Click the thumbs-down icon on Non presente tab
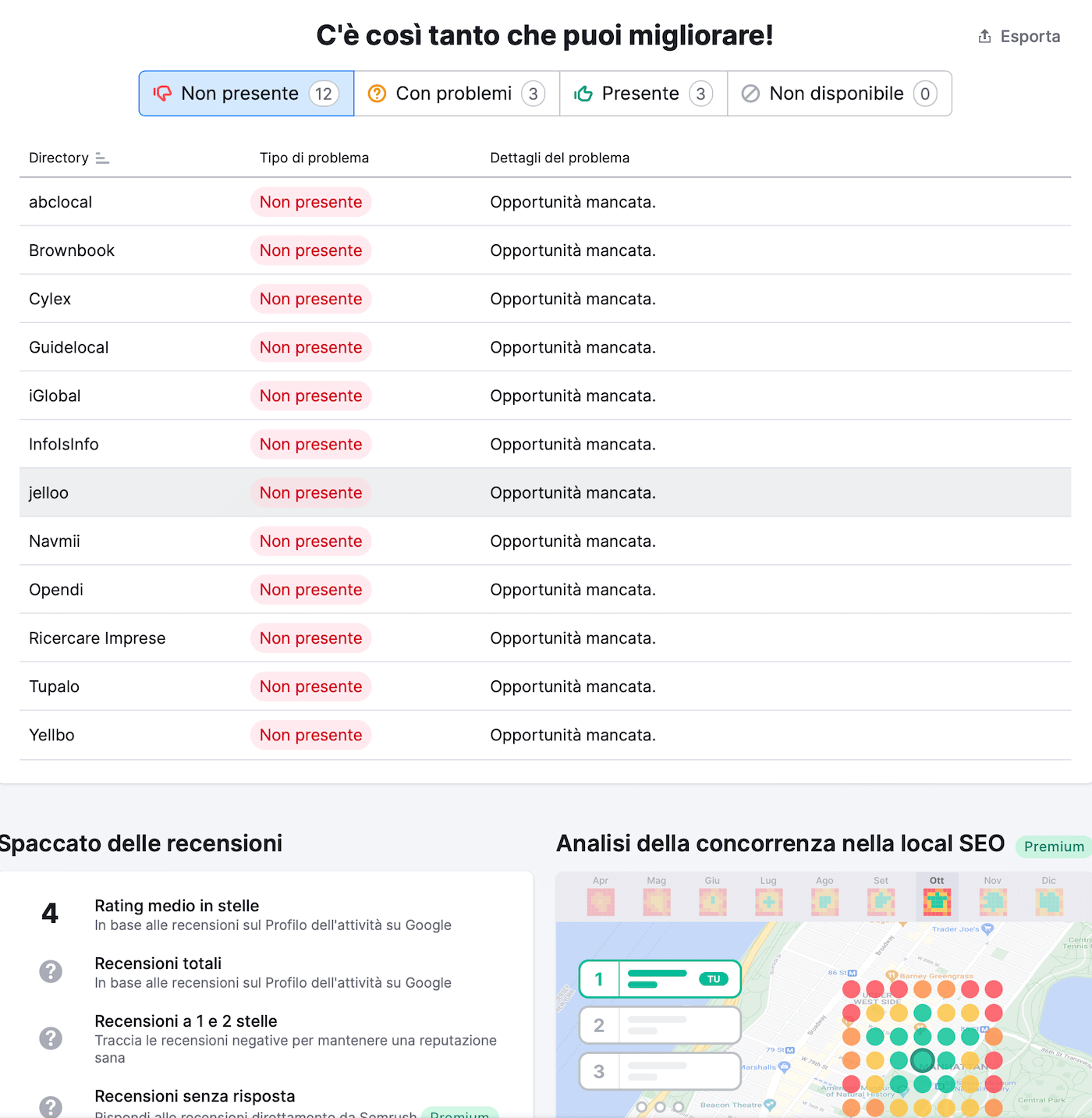 point(162,94)
